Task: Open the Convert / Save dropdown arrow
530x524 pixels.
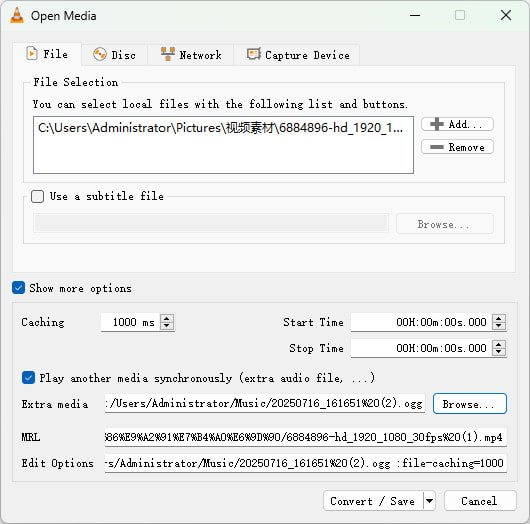Action: (429, 501)
